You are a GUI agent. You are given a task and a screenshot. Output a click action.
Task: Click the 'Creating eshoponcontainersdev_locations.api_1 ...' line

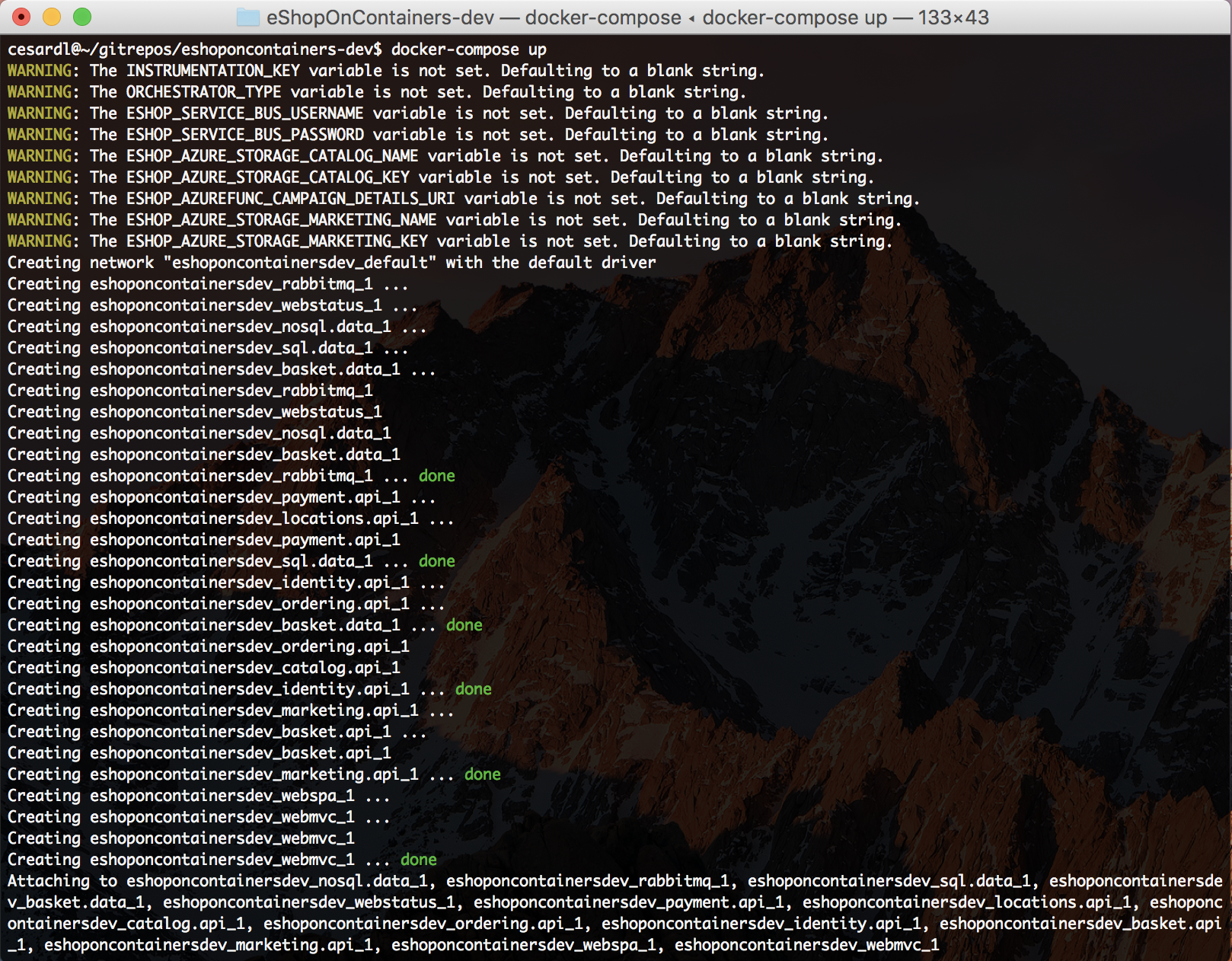(x=231, y=519)
